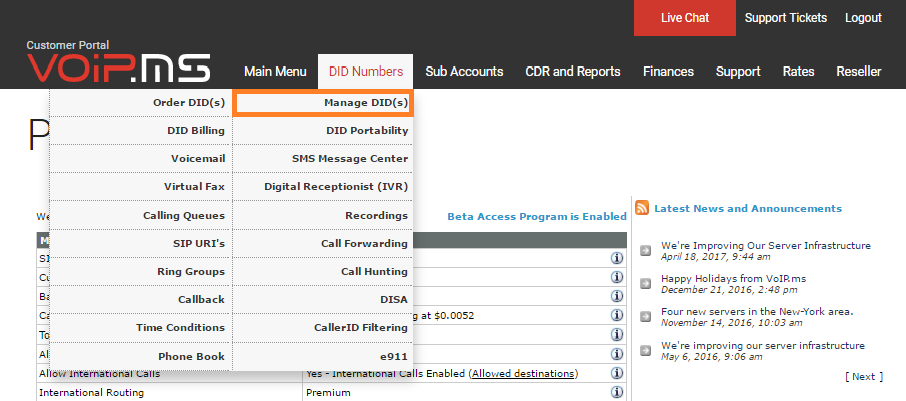The image size is (906, 401).
Task: Open Reseller menu
Action: point(859,72)
